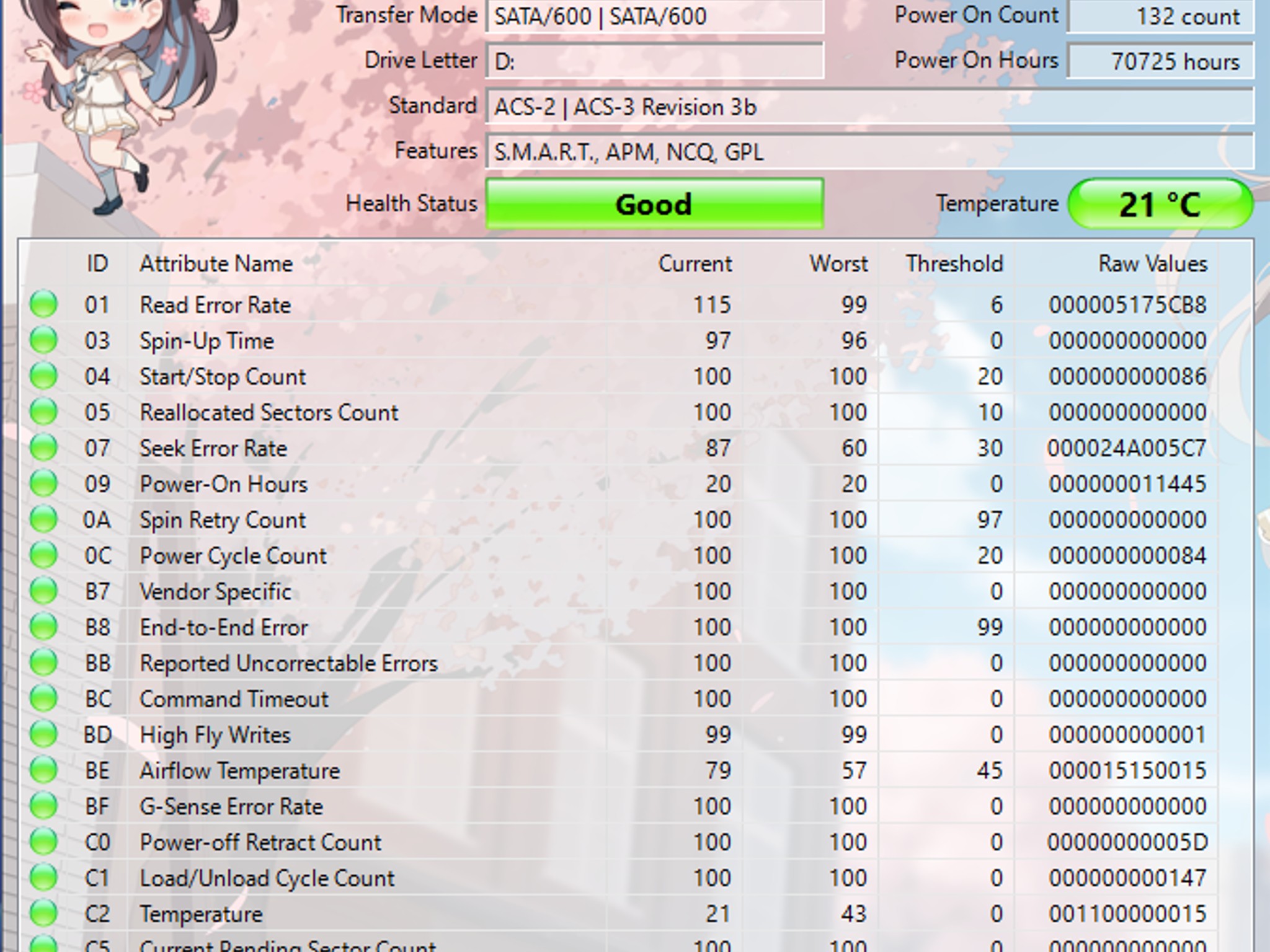Click the green status icon for Power-On Hours
Image resolution: width=1270 pixels, height=952 pixels.
pyautogui.click(x=44, y=483)
